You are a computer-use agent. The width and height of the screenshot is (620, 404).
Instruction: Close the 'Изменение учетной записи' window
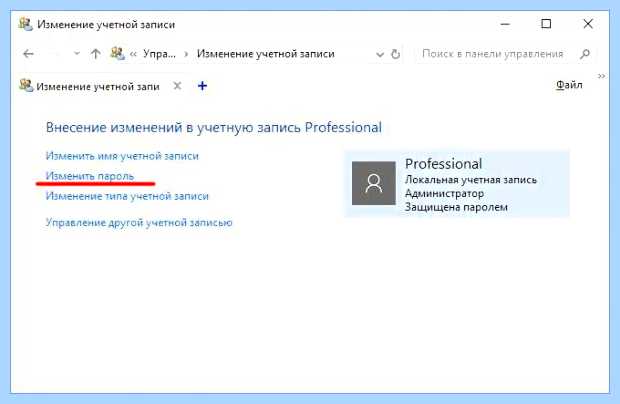(588, 24)
